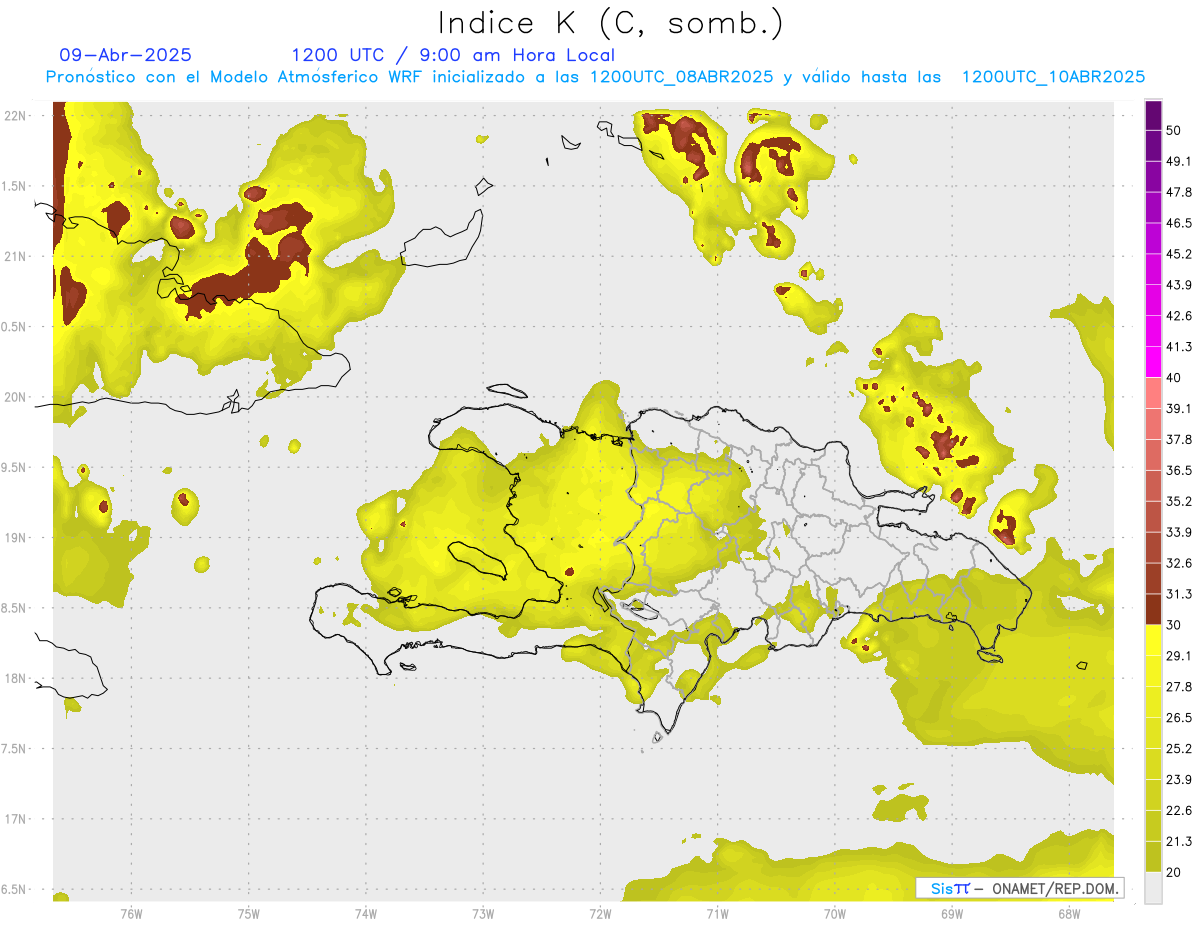This screenshot has height=927, width=1200.
Task: Click the '18N' latitude label
Action: pos(17,678)
